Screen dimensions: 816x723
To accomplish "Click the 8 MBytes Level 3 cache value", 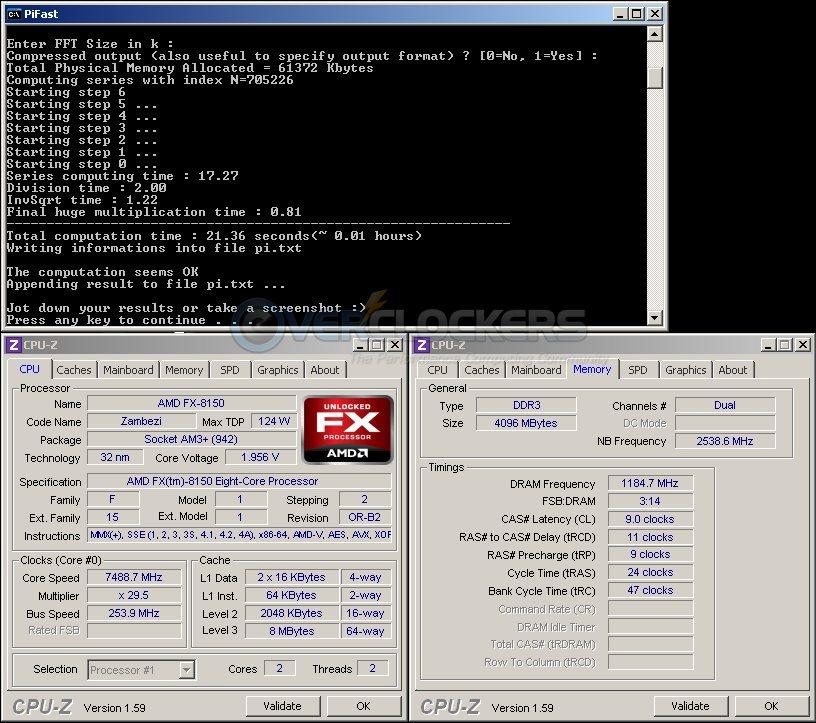I will (291, 631).
